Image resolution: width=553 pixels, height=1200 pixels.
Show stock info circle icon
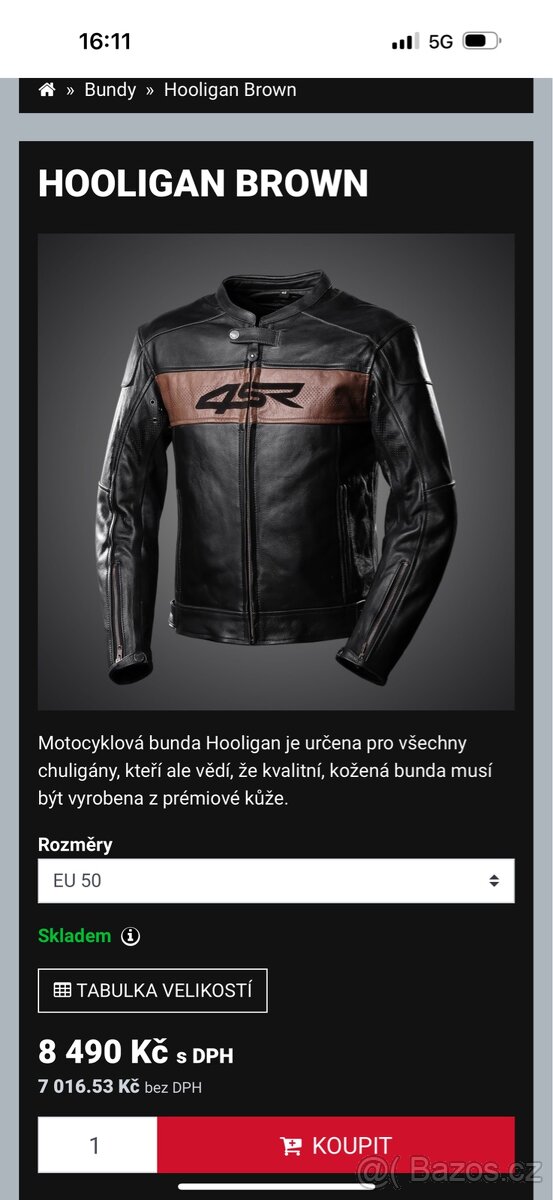[131, 937]
